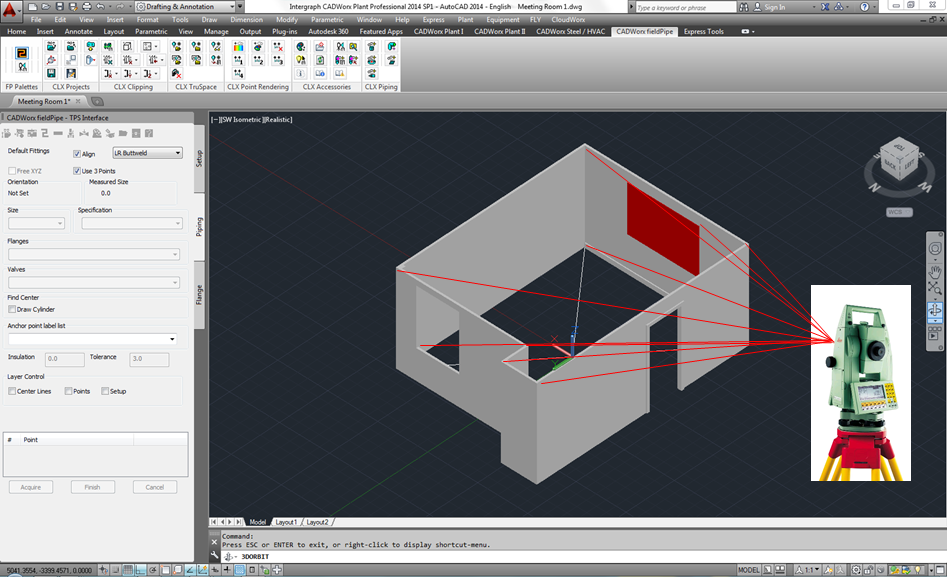Click the first CLX Projects open-project icon
The image size is (947, 577).
(x=51, y=47)
